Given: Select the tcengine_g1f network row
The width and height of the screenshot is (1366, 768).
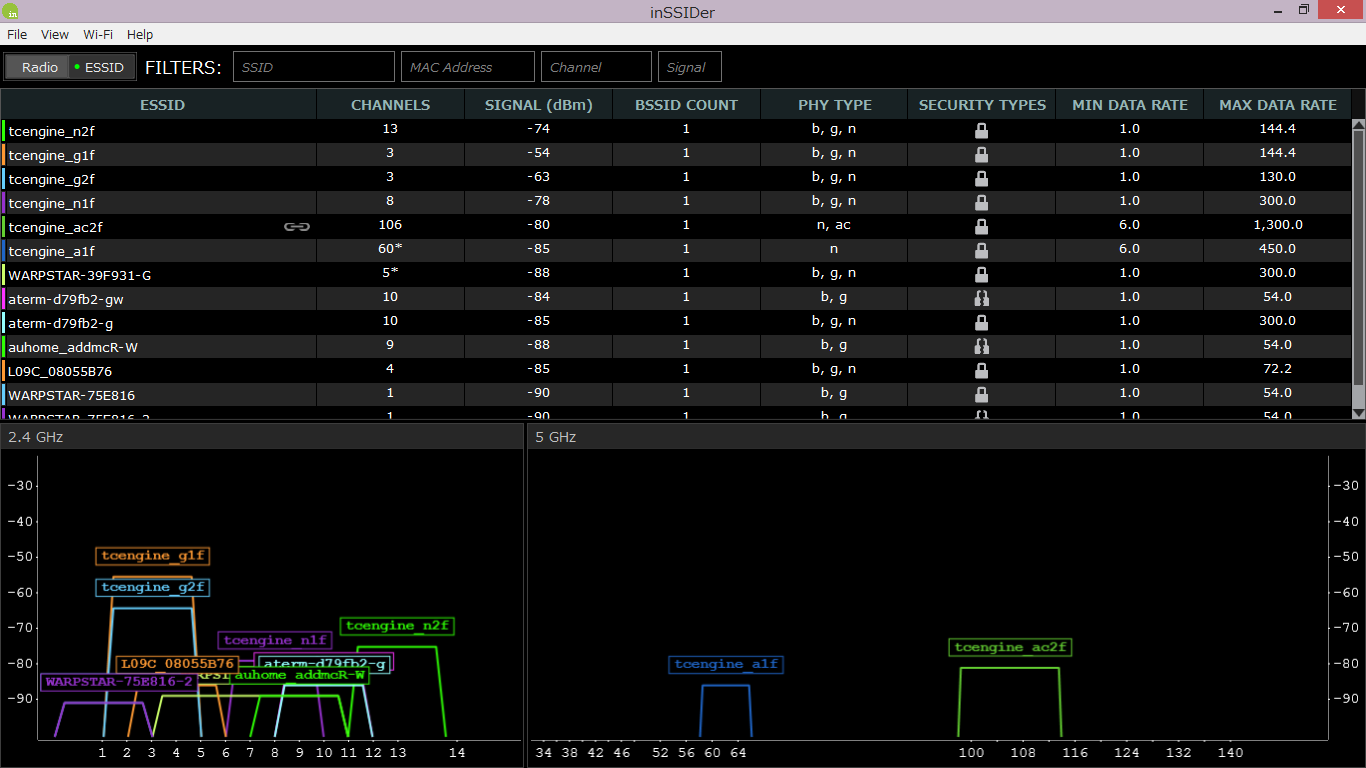Looking at the screenshot, I should point(676,154).
